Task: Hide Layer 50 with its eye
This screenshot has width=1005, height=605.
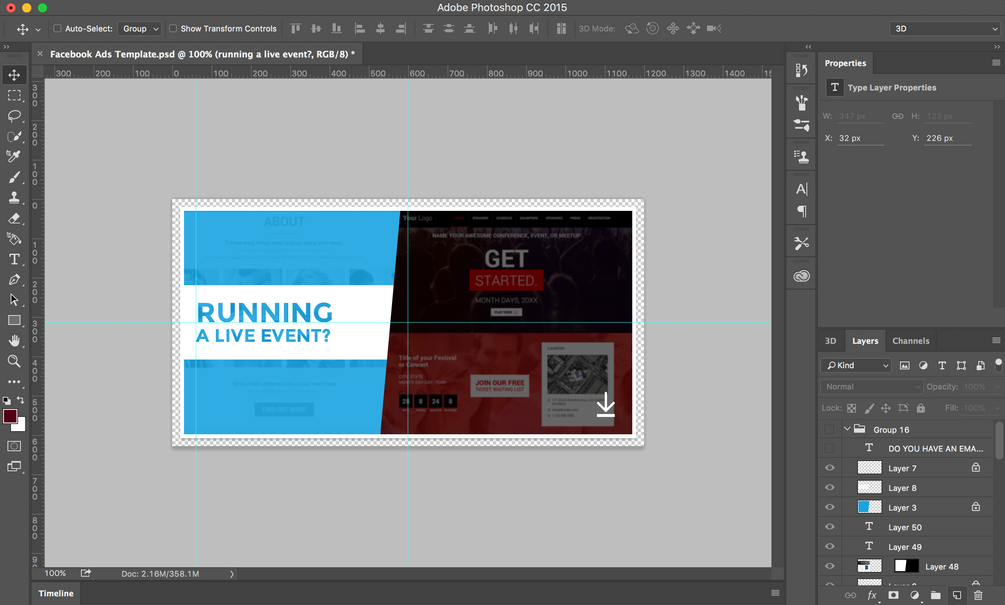Action: [x=829, y=527]
